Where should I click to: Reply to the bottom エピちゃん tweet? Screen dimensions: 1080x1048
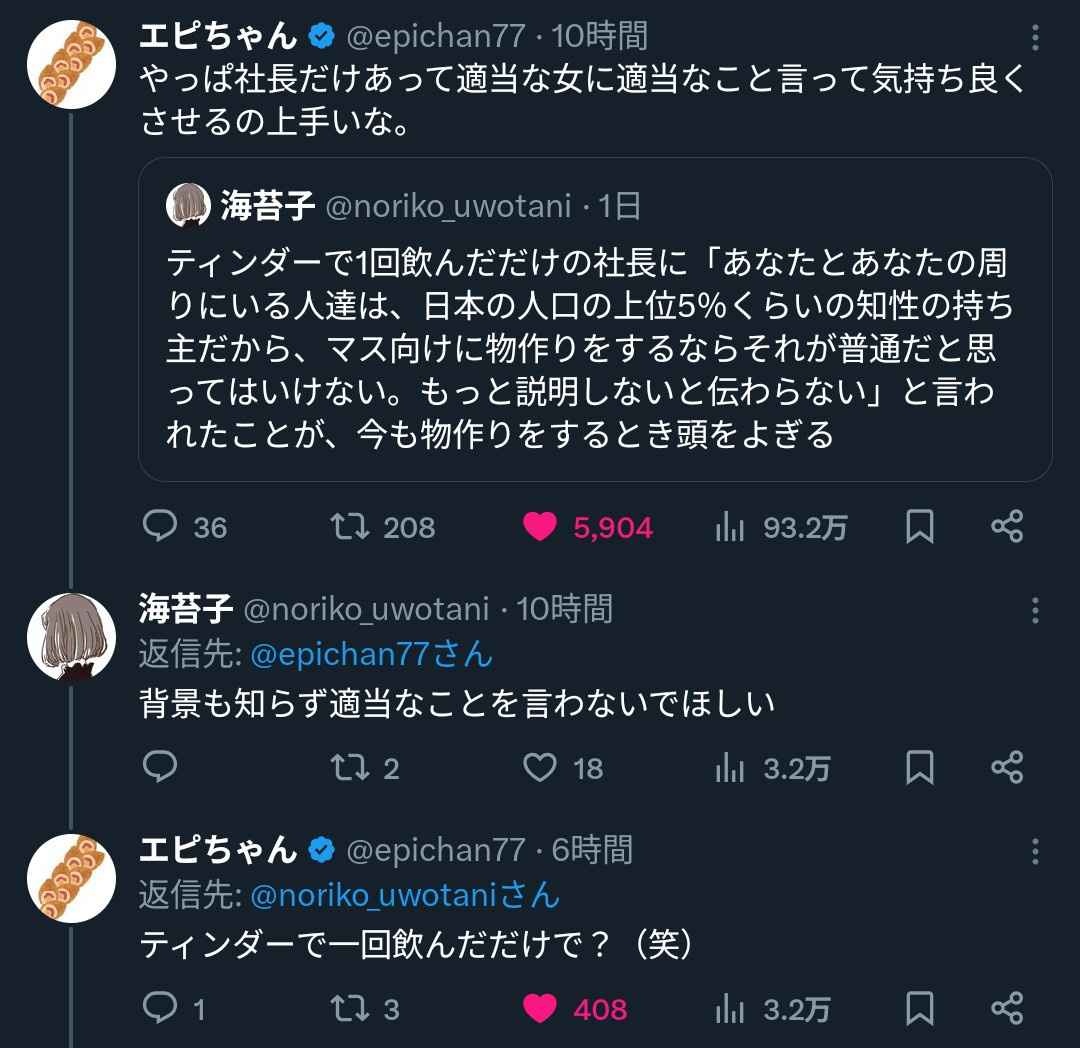pos(160,1009)
